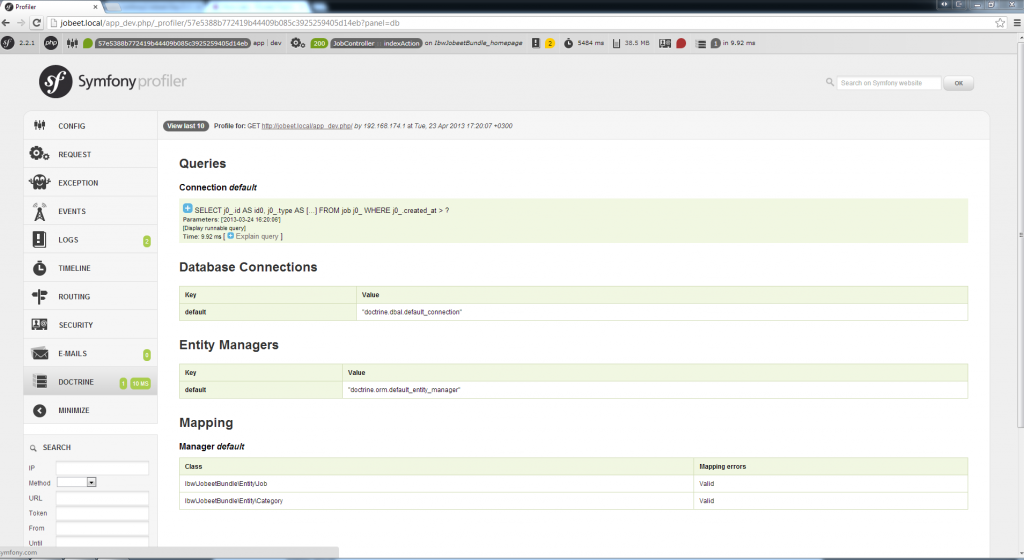Focus the Search on Symfony website field
Viewport: 1024px width, 560px height.
coord(889,83)
